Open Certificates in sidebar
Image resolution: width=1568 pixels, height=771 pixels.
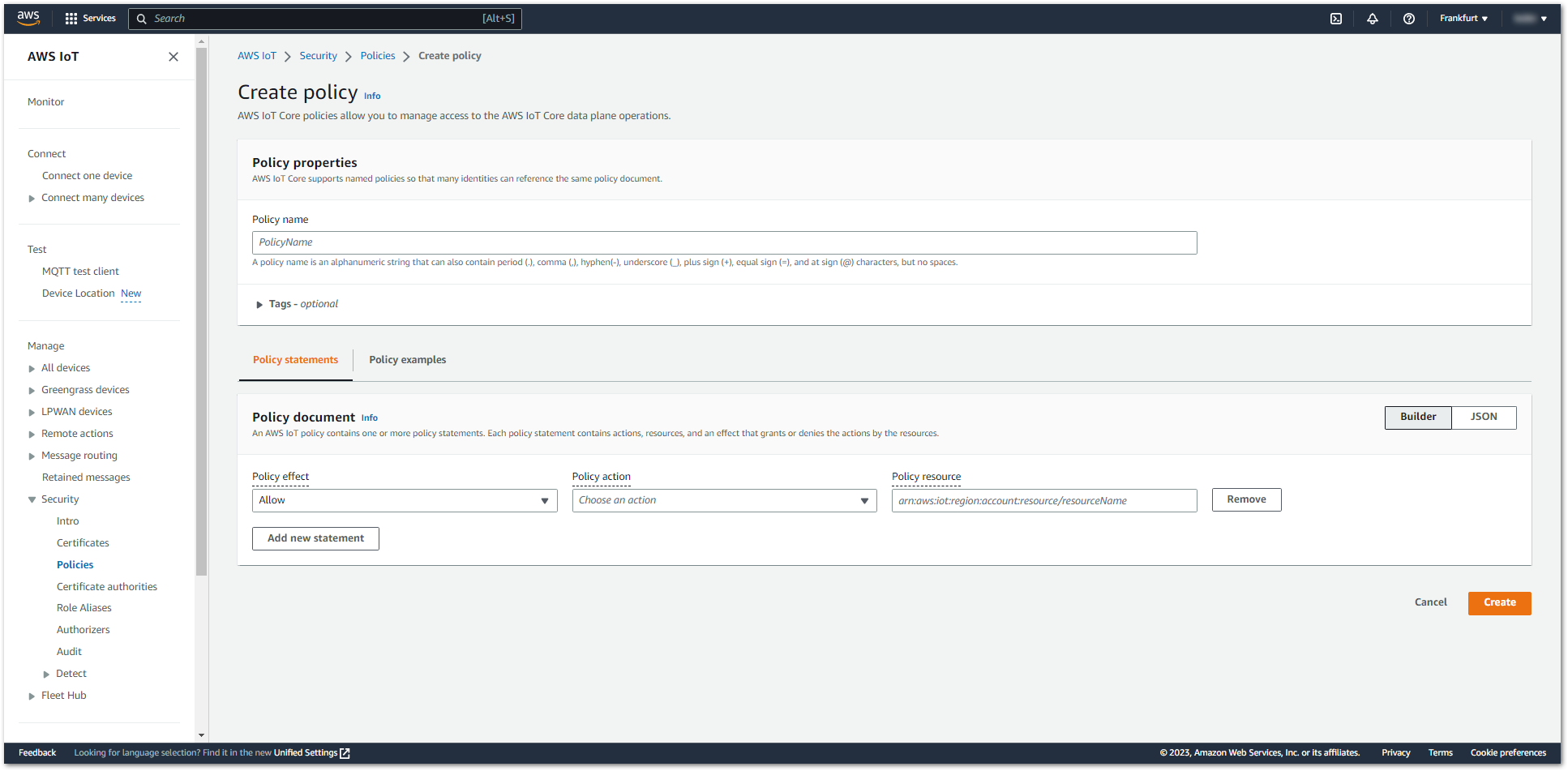(83, 543)
